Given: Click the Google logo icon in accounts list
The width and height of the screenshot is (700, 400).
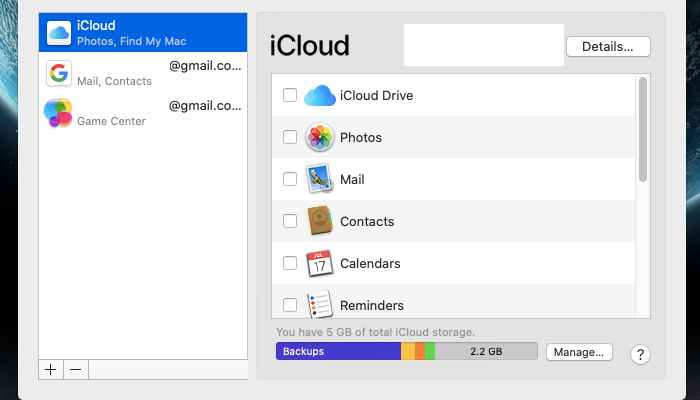Looking at the screenshot, I should click(59, 73).
